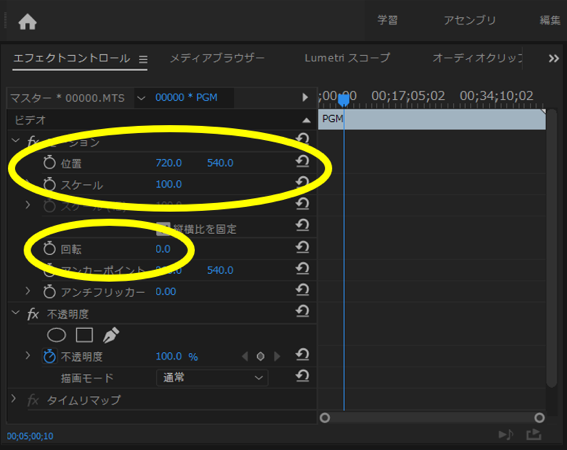The width and height of the screenshot is (567, 450).
Task: Click the left zoom bar handle
Action: coord(325,418)
